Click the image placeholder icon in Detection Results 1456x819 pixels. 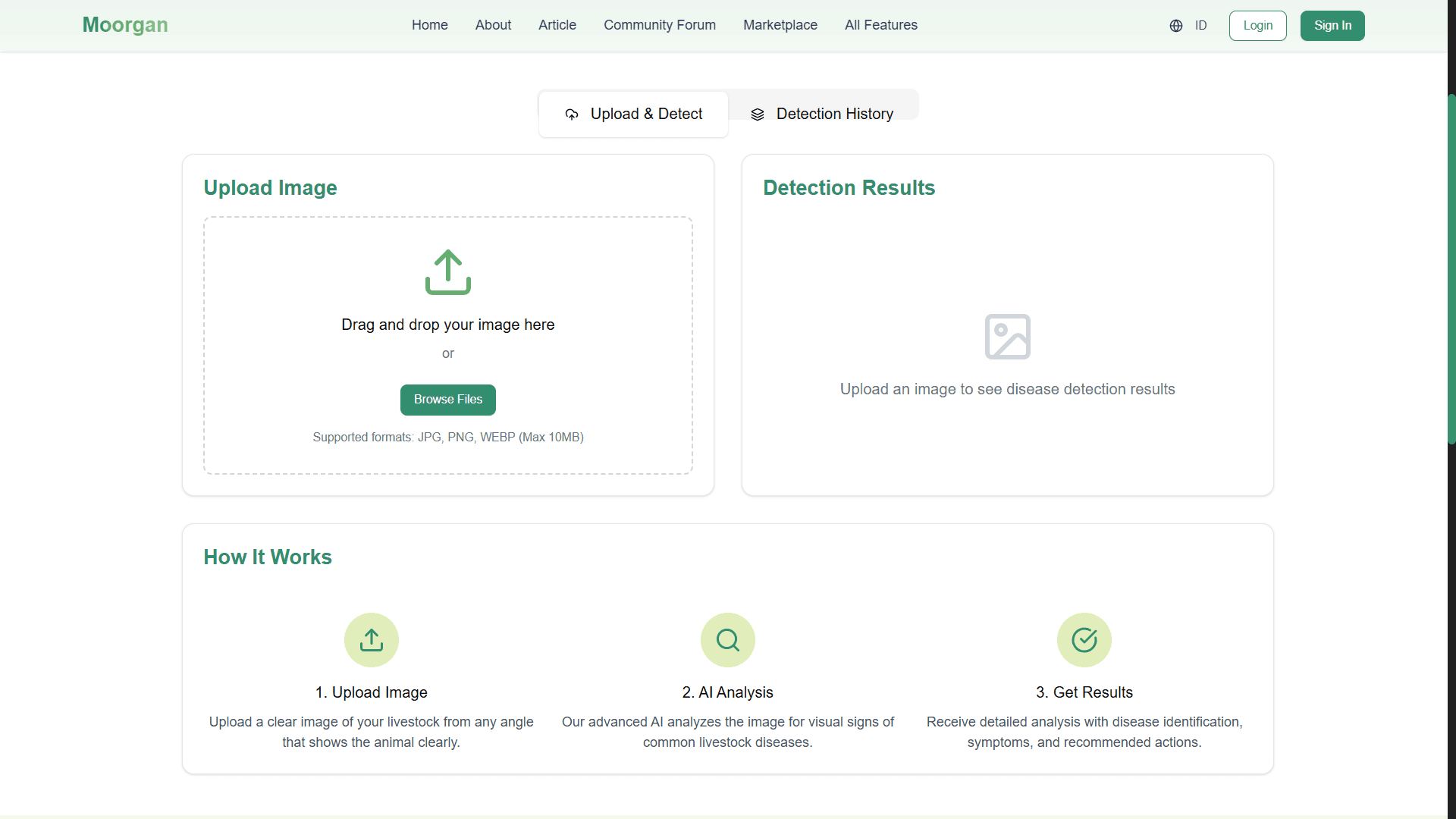(x=1007, y=337)
